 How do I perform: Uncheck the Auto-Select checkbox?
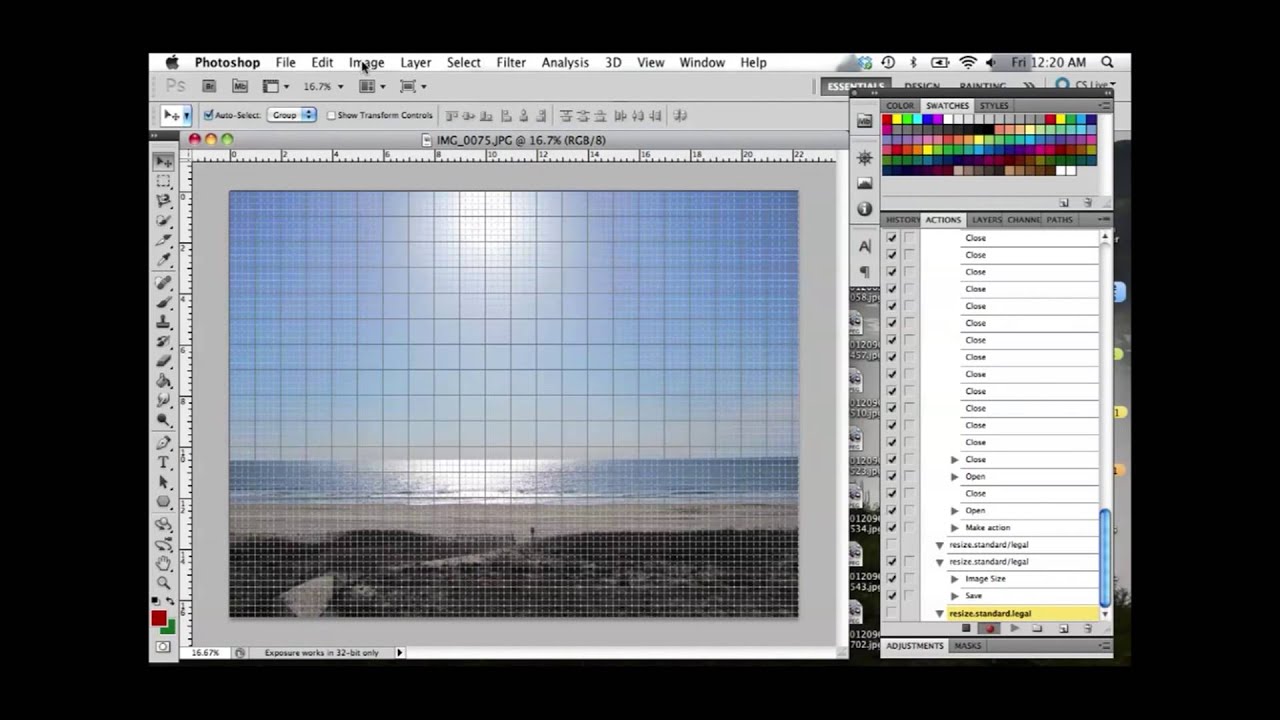[208, 115]
